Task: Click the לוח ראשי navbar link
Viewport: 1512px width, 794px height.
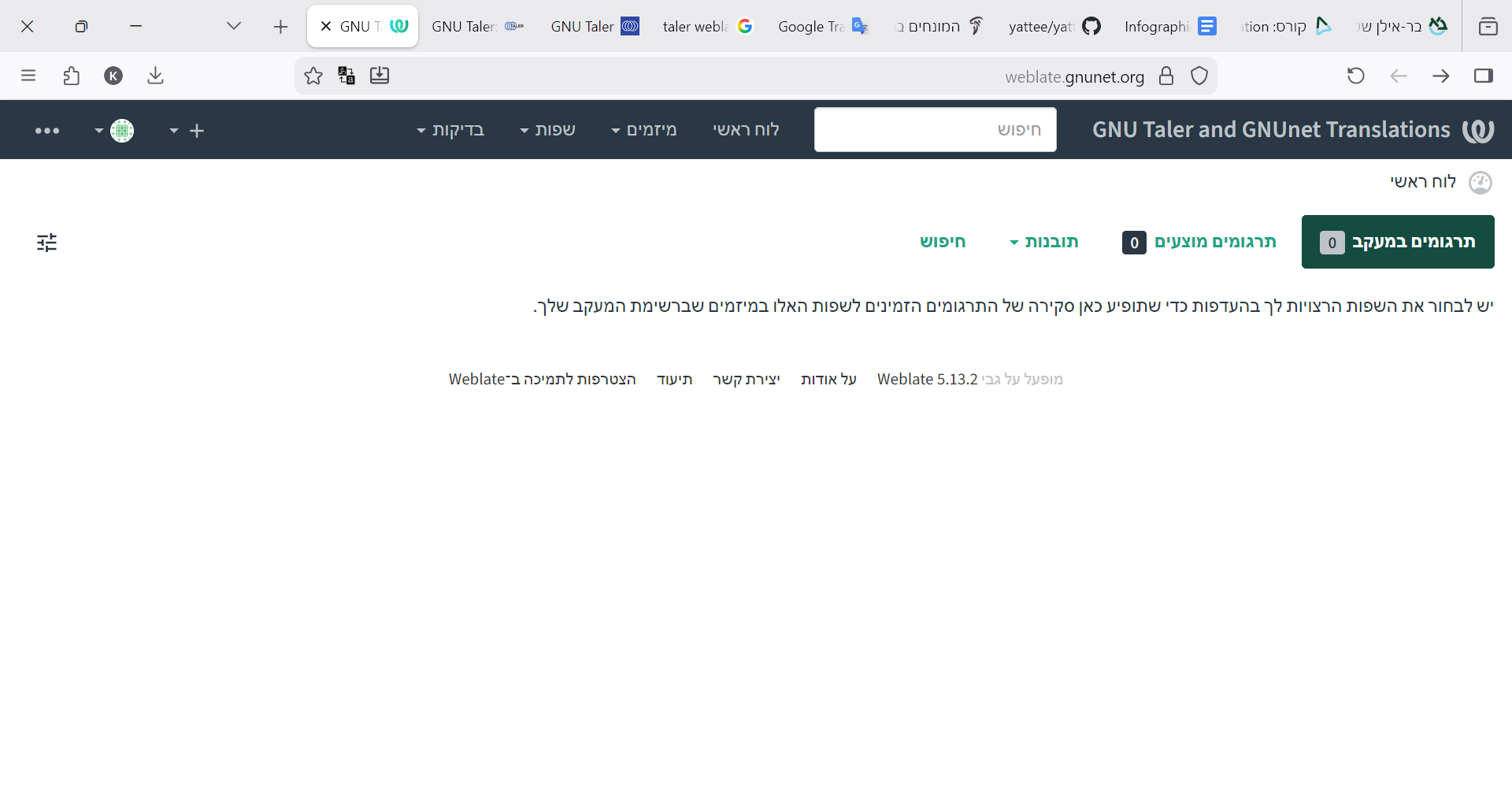Action: [746, 130]
